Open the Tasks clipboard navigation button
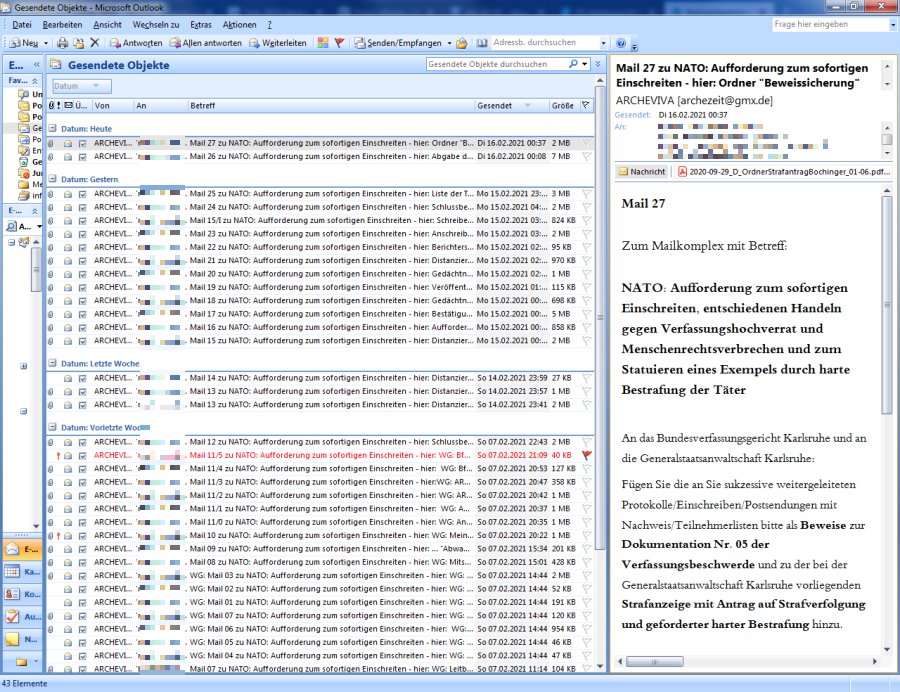This screenshot has width=900, height=692. (x=22, y=617)
